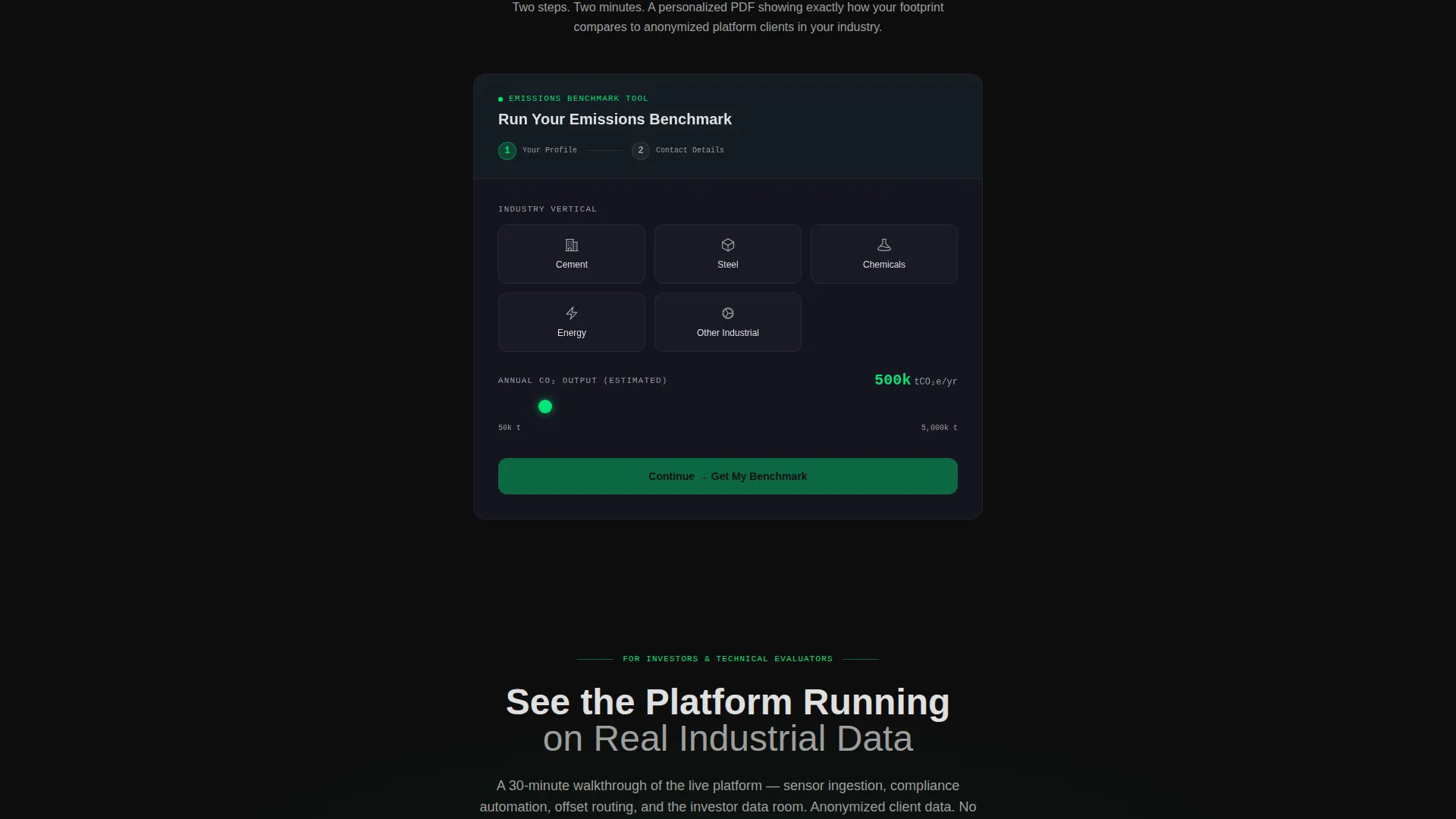This screenshot has height=819, width=1456.
Task: Choose Steel as industry vertical
Action: click(728, 254)
